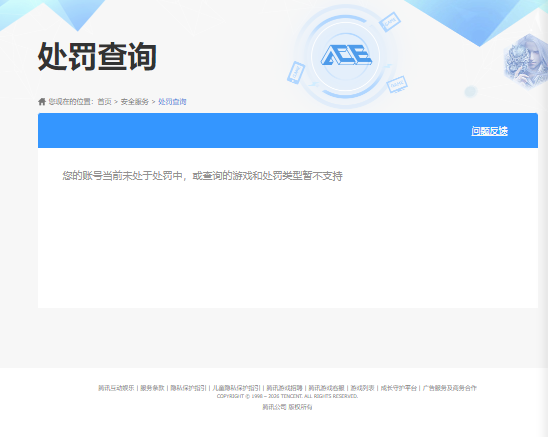Open the 问题反馈 link
This screenshot has width=548, height=437.
coord(489,131)
